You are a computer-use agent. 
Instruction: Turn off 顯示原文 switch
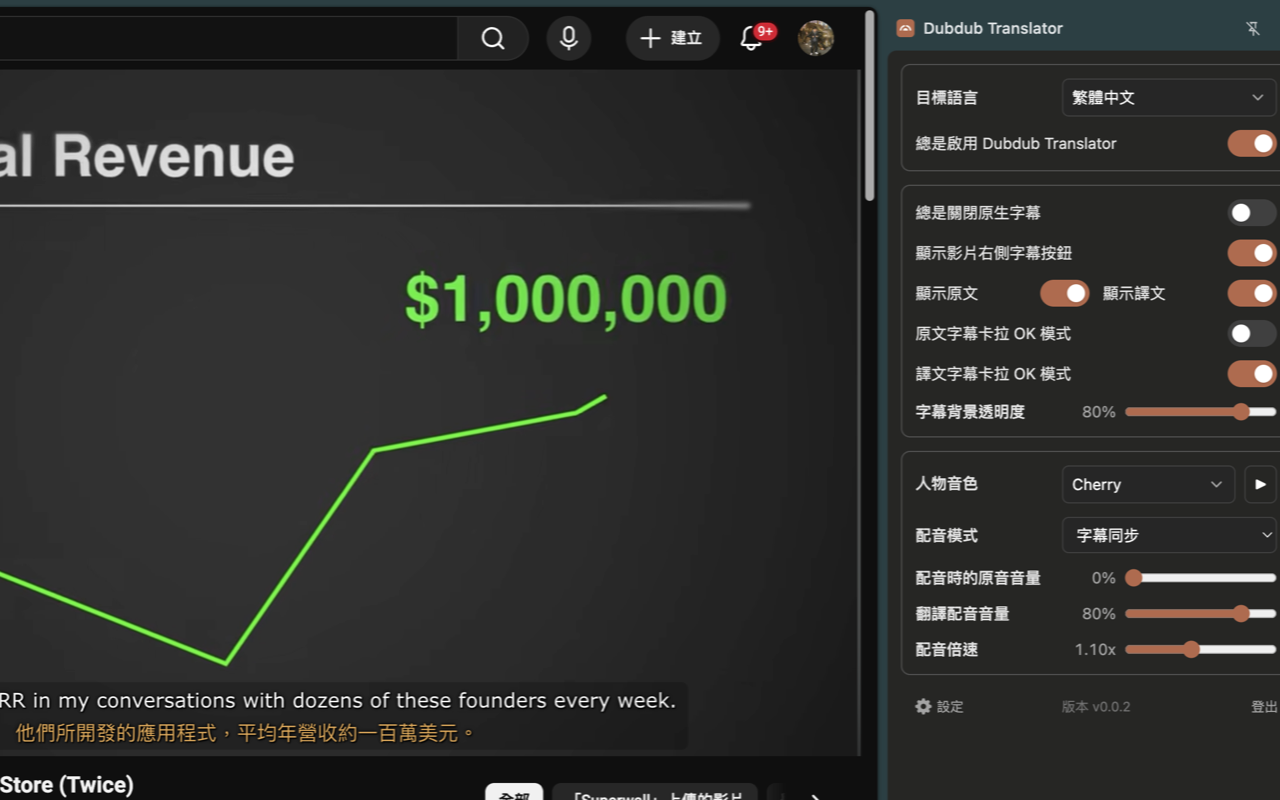(x=1065, y=293)
